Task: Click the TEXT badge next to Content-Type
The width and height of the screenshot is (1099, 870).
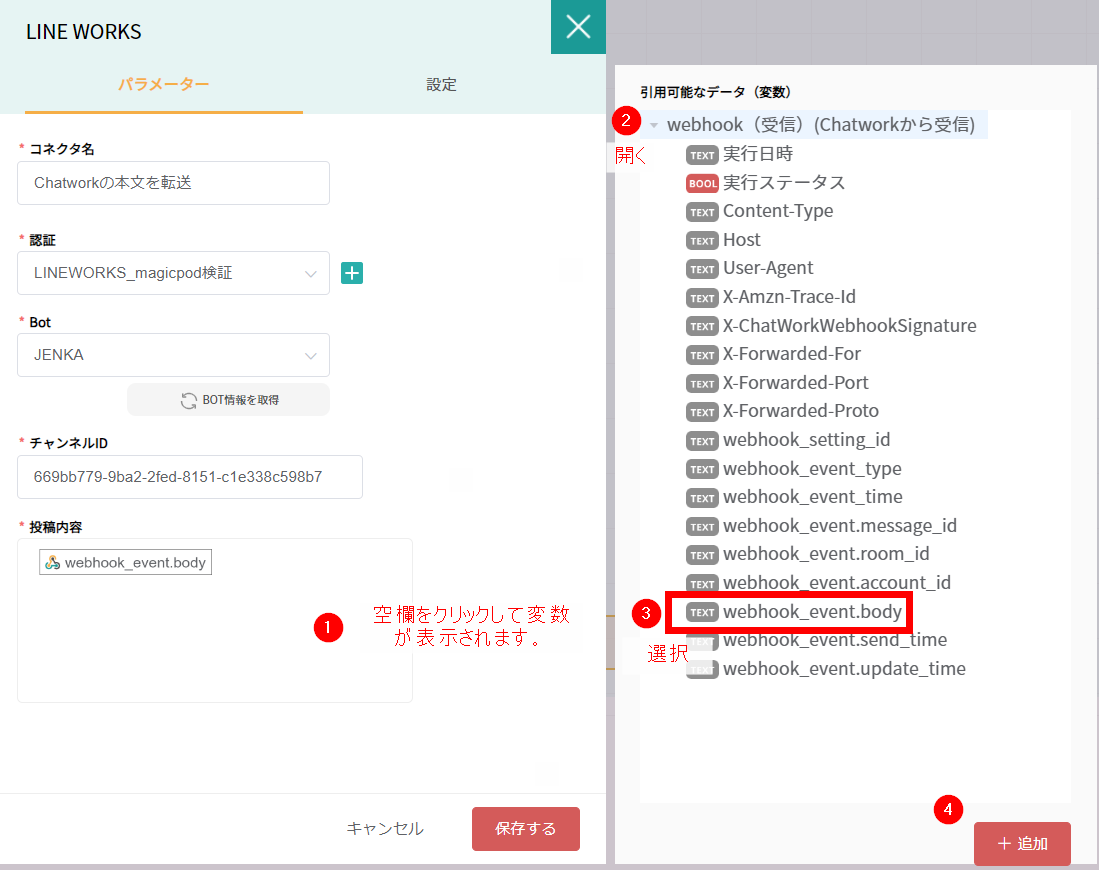Action: pos(702,211)
